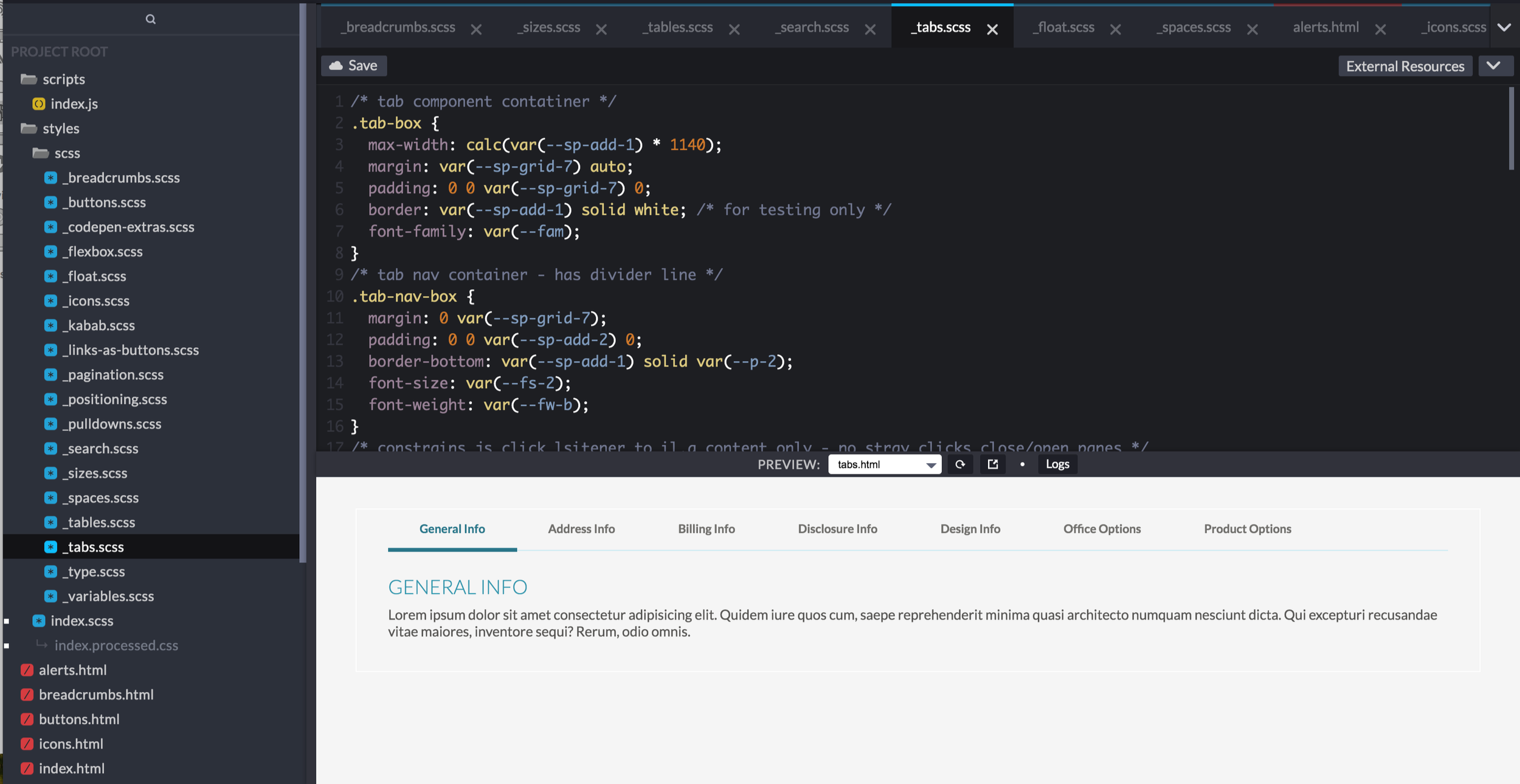Collapse the scss folder
This screenshot has width=1520, height=784.
[41, 153]
